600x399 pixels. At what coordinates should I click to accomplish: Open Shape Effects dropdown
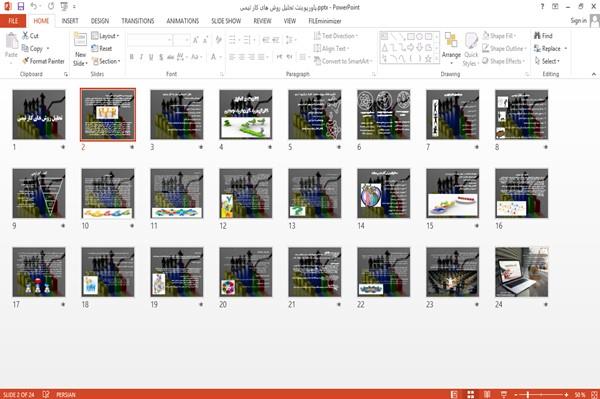pos(504,61)
